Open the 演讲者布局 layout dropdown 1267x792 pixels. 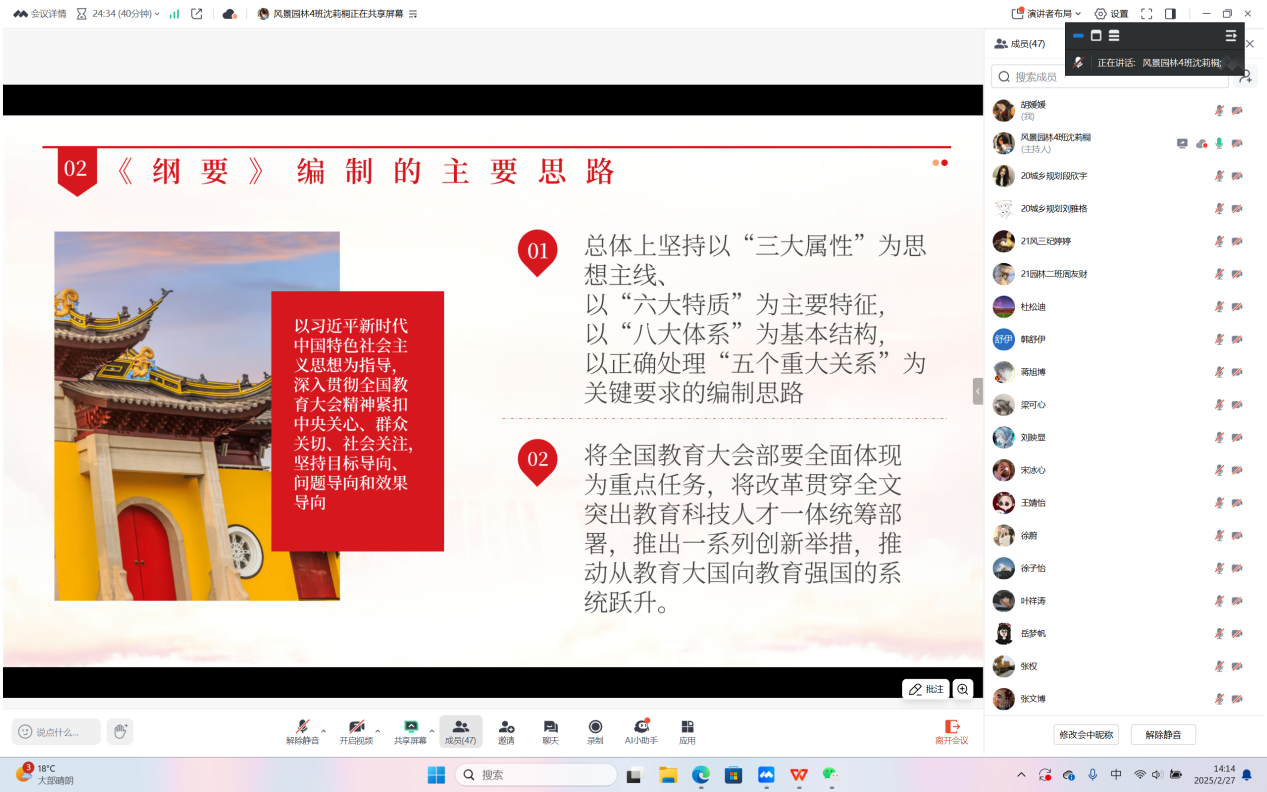[x=1046, y=14]
